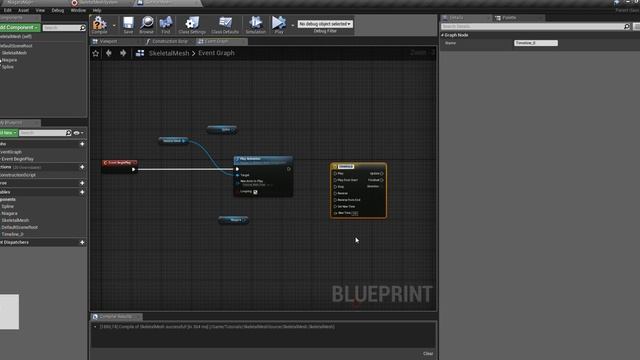The height and width of the screenshot is (360, 640).
Task: Click the Simulation toolbar icon
Action: 256,24
